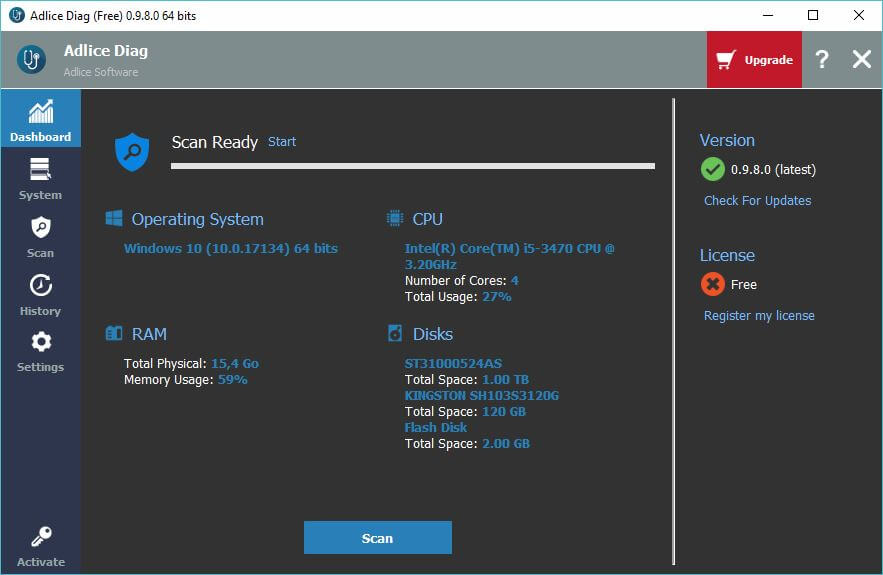Click the Start link beside Scan Ready

point(282,142)
